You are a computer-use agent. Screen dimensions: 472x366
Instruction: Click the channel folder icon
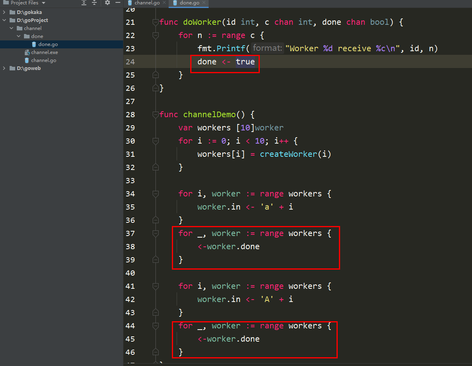[x=20, y=28]
